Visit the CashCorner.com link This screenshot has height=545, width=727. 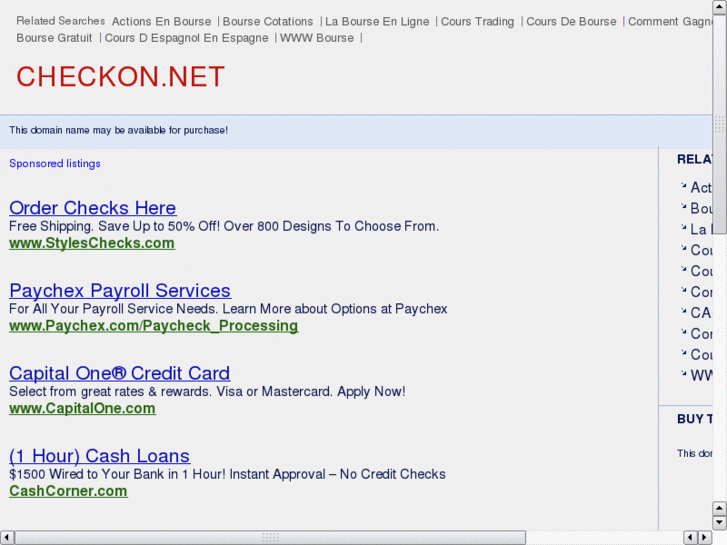pyautogui.click(x=68, y=491)
